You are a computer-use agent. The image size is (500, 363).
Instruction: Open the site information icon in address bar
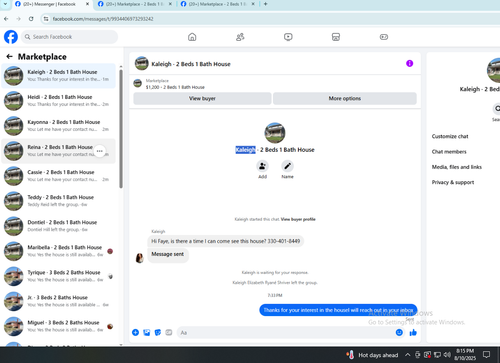(x=46, y=19)
